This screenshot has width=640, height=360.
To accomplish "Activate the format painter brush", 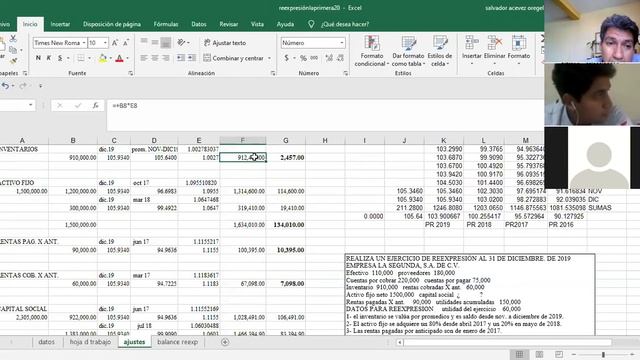I will point(13,61).
